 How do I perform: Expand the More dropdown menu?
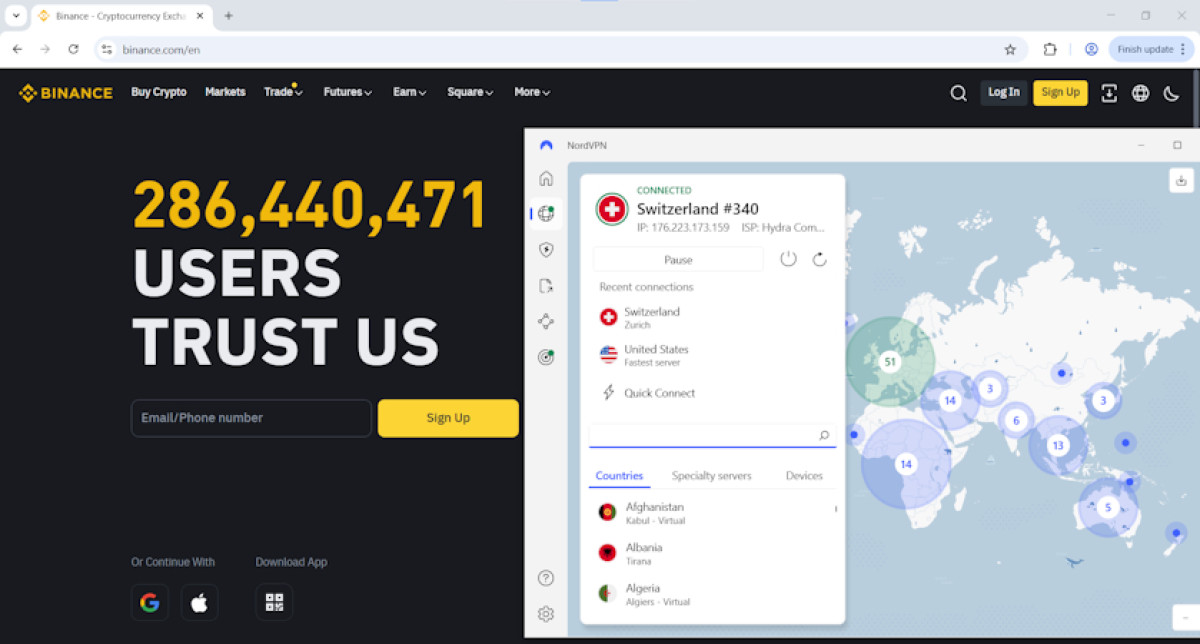click(533, 92)
